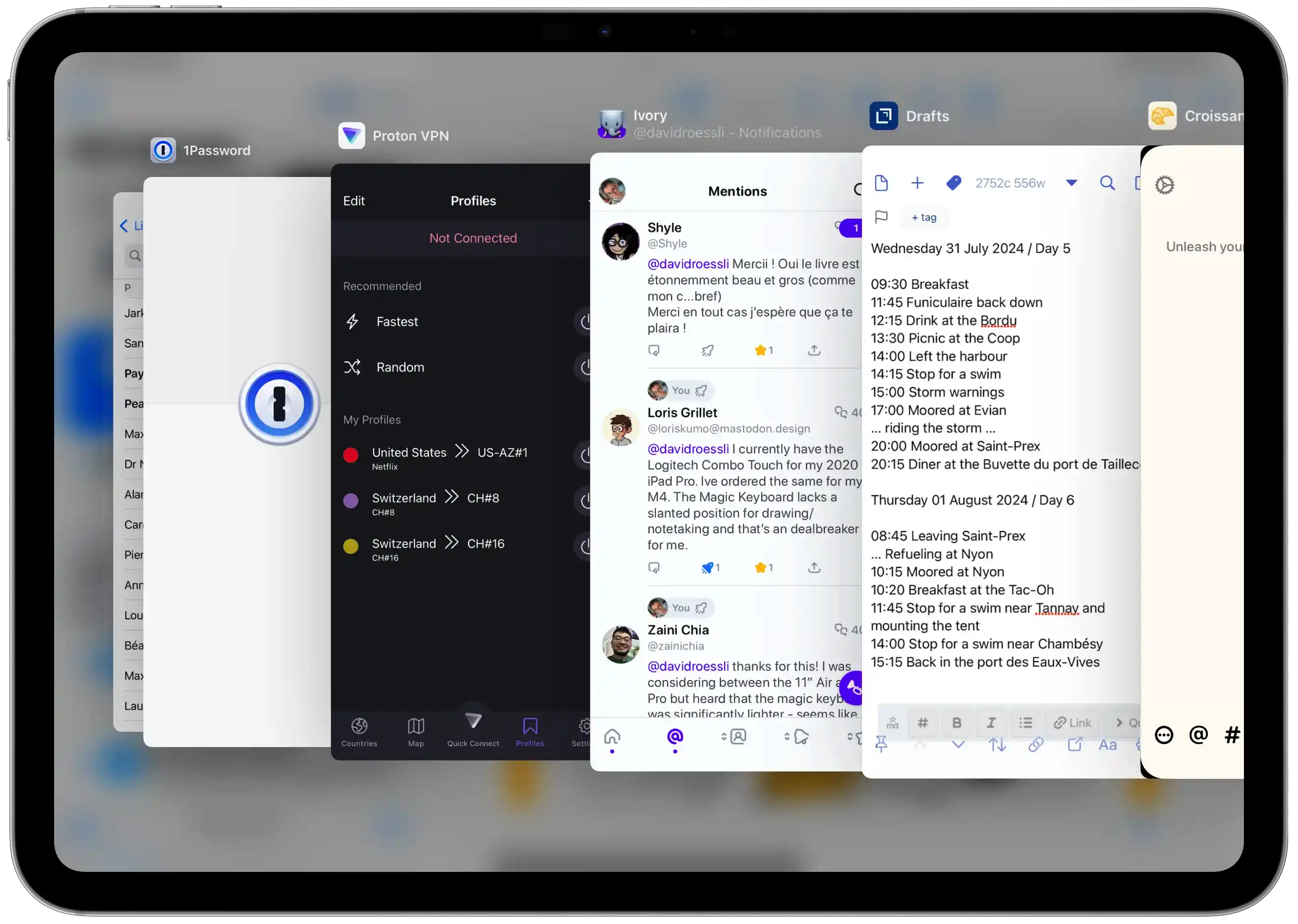Click the # hashtag icon in Croissant
This screenshot has height=924, width=1298.
tap(1232, 735)
